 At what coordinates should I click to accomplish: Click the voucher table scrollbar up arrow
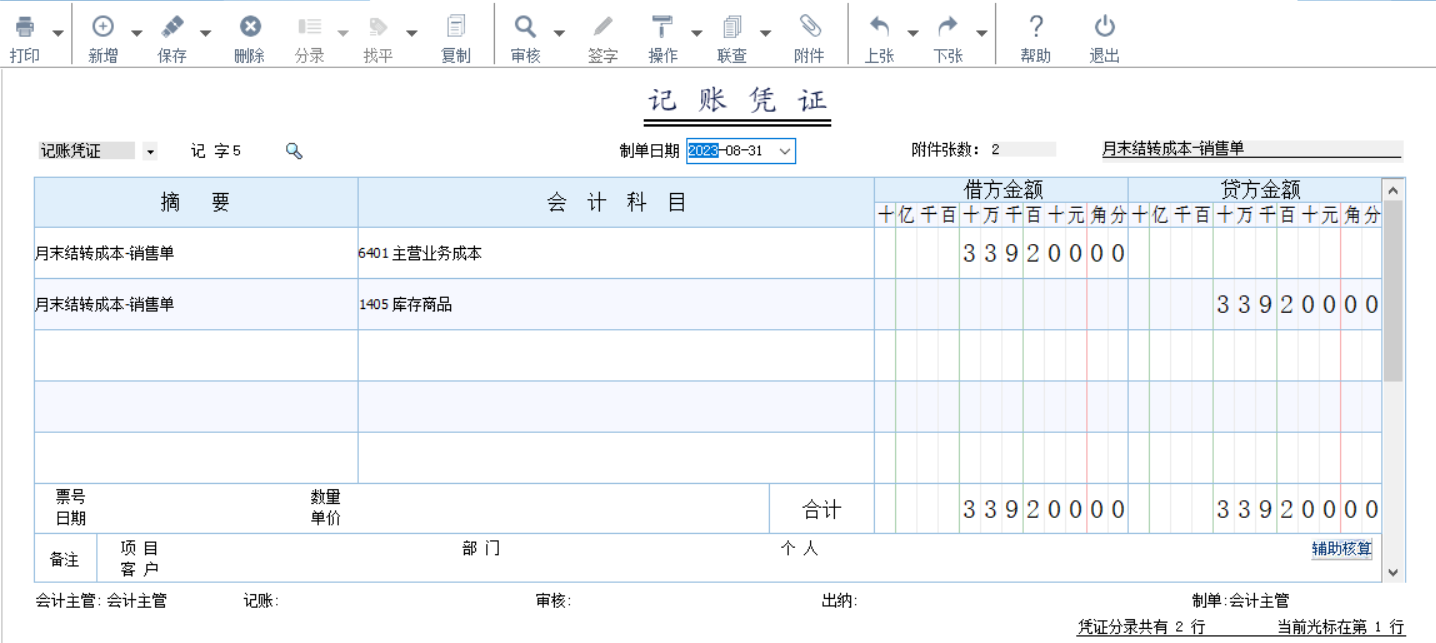point(1393,189)
